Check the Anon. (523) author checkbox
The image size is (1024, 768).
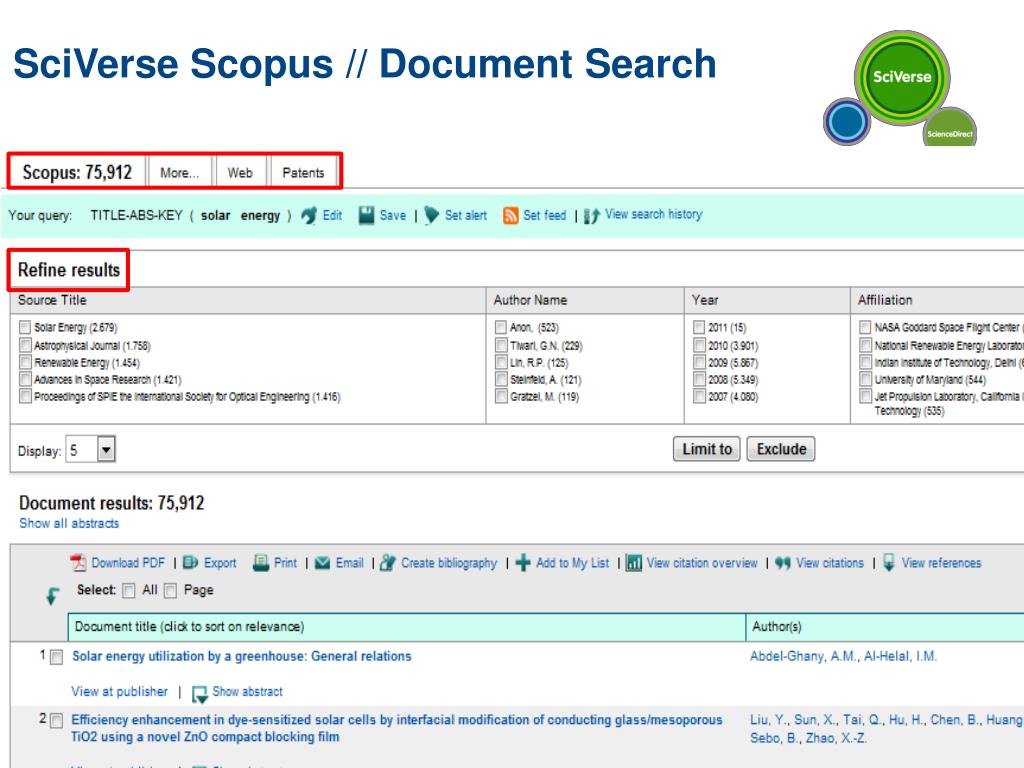tap(501, 327)
